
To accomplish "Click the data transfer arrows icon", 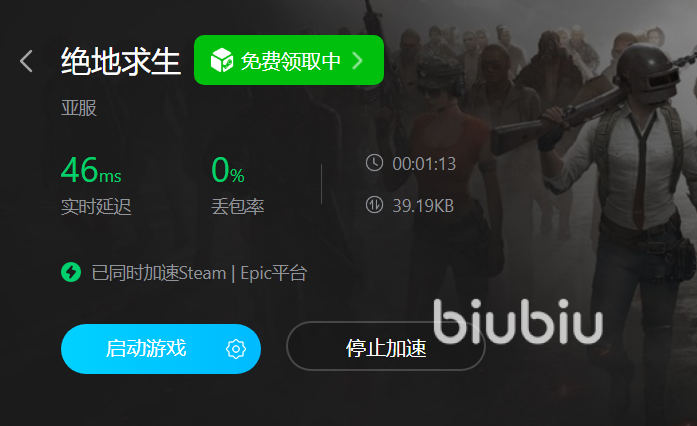I will pos(374,205).
